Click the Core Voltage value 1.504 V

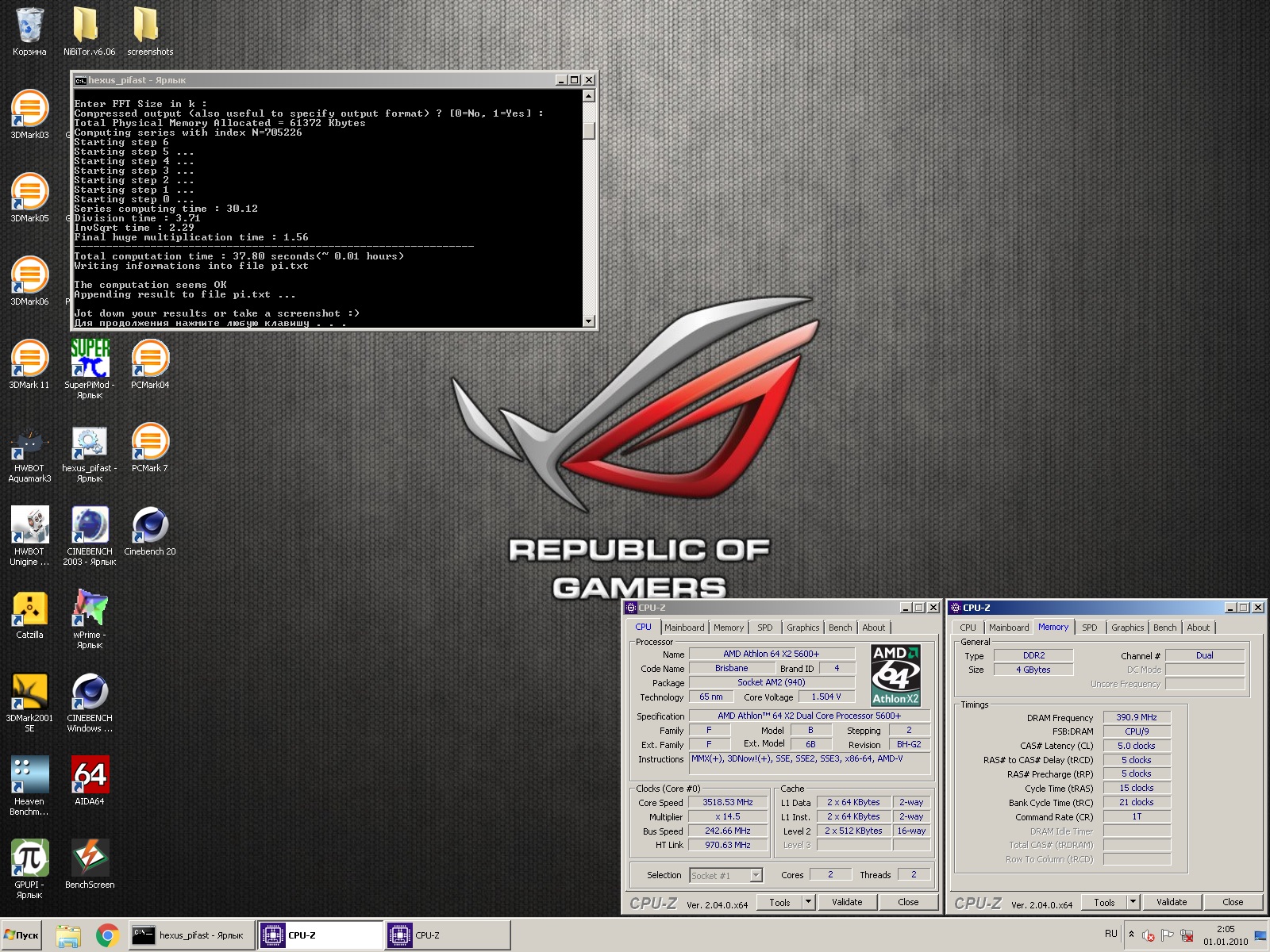pos(825,697)
